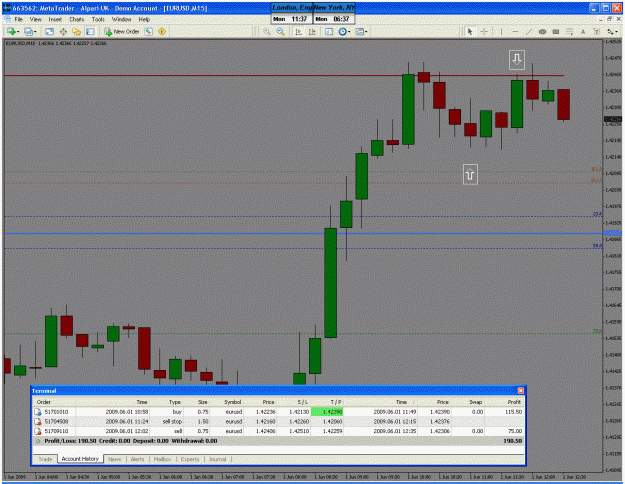Toggle the Navigator star-folder icon
The width and height of the screenshot is (625, 484).
pyautogui.click(x=77, y=31)
